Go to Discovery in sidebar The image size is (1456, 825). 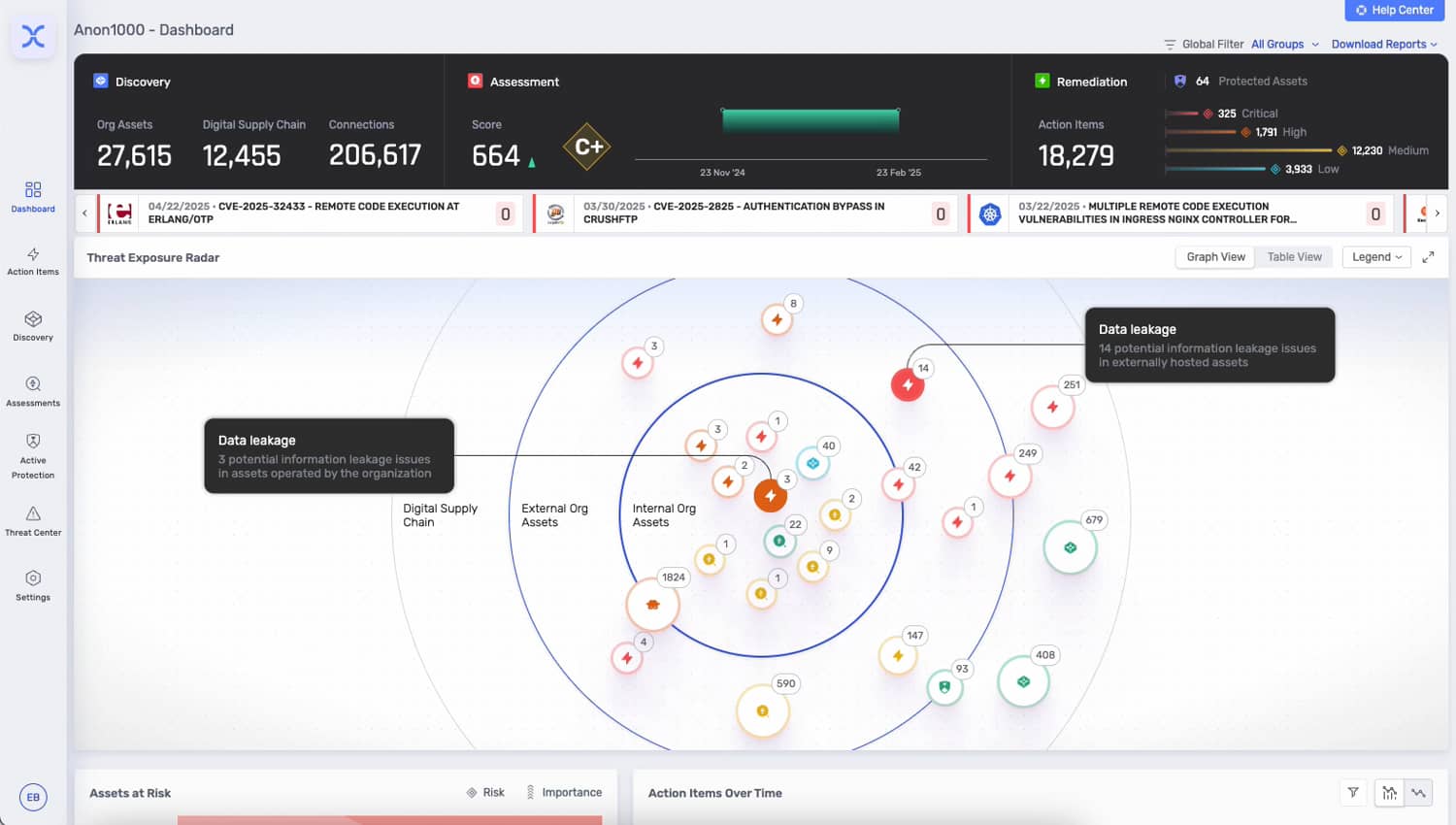pos(33,326)
